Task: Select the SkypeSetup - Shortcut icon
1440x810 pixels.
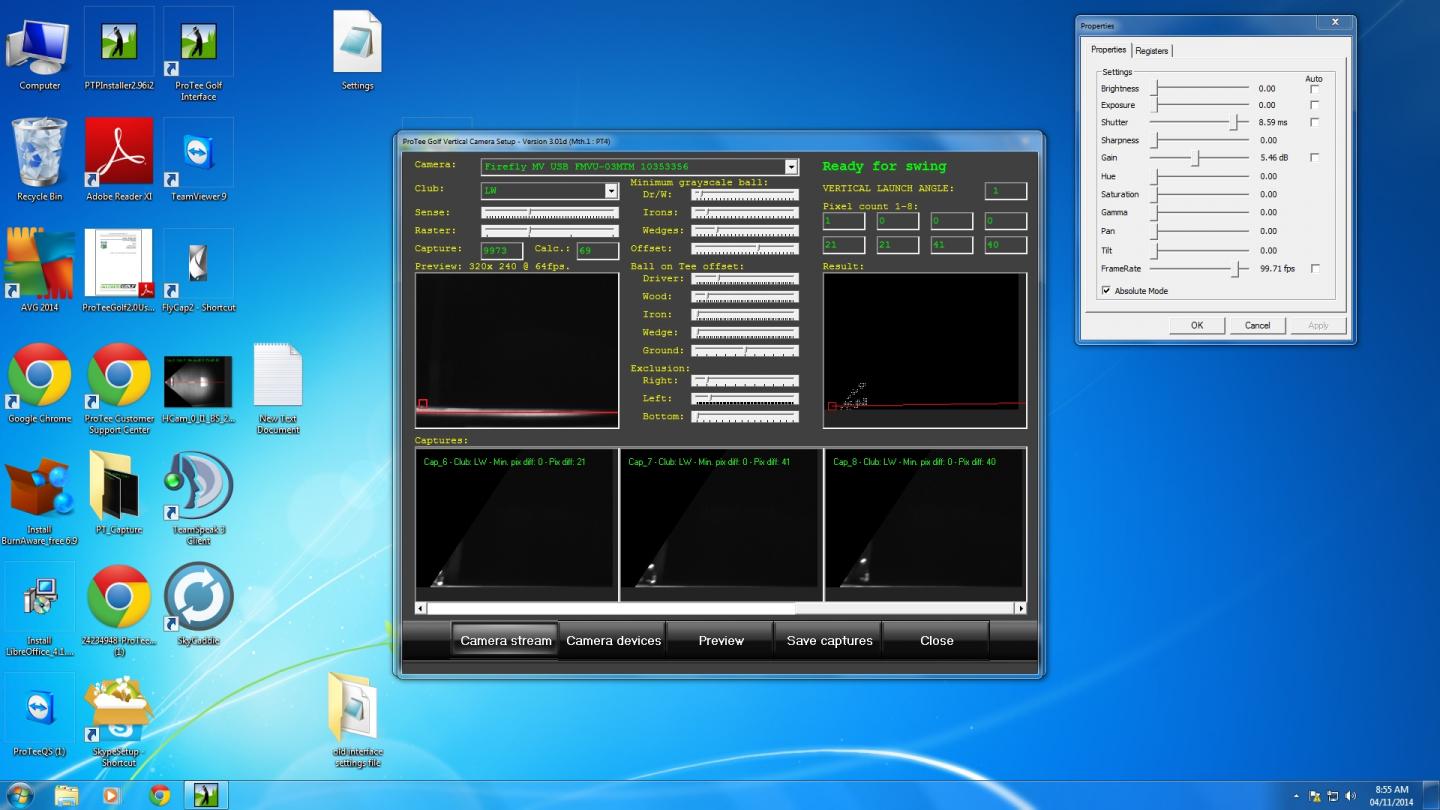Action: coord(119,720)
